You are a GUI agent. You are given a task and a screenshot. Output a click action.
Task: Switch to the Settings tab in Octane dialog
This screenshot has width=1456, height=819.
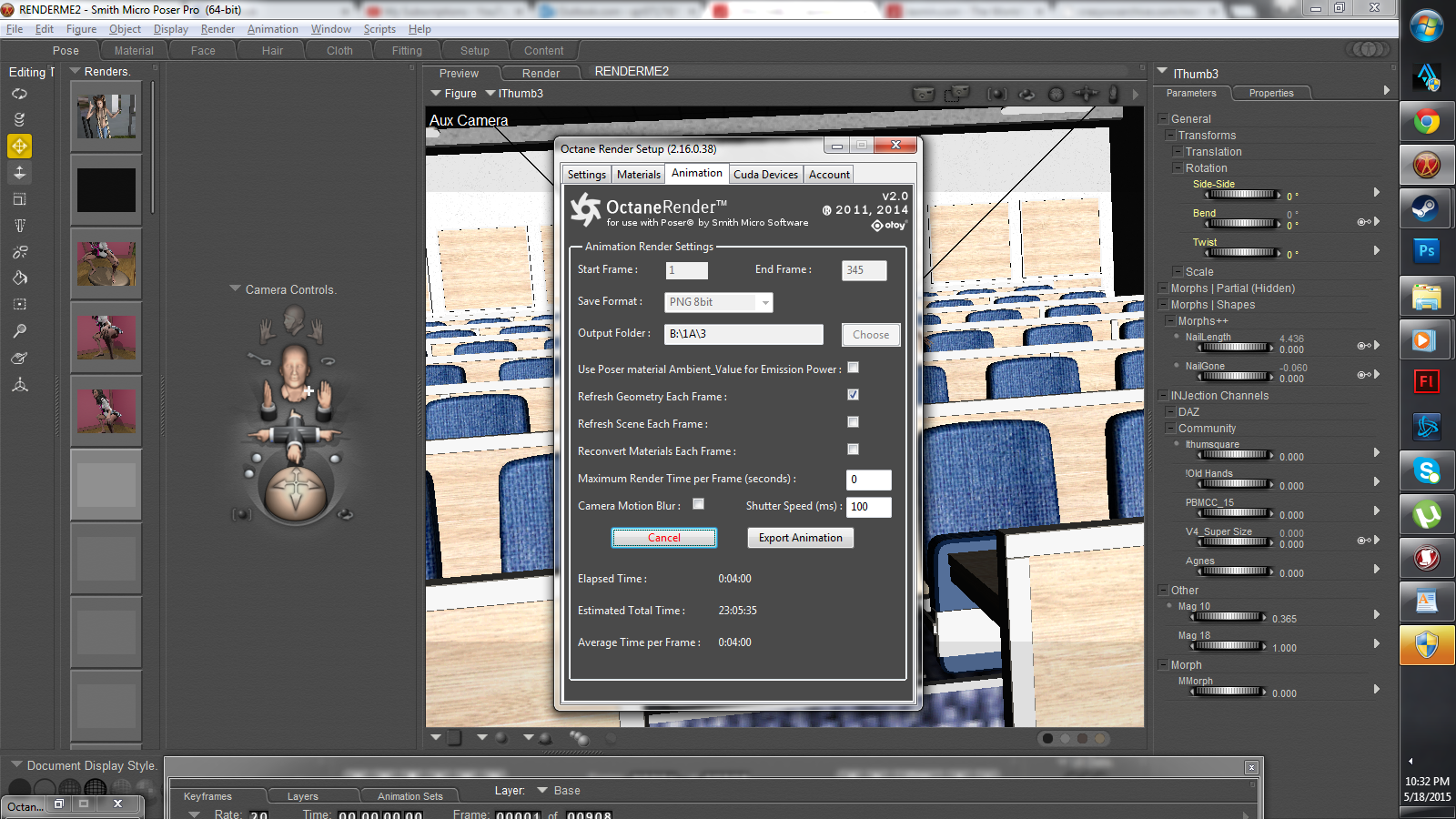coord(586,175)
